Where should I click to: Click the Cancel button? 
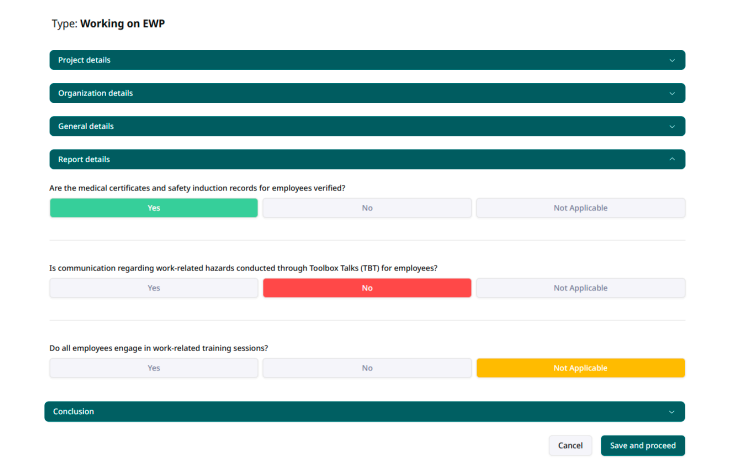point(570,445)
